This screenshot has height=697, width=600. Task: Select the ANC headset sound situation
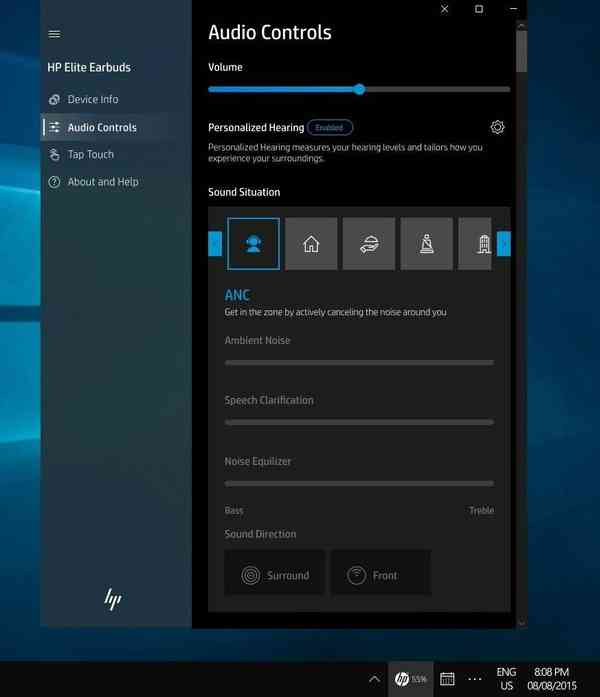coord(253,244)
